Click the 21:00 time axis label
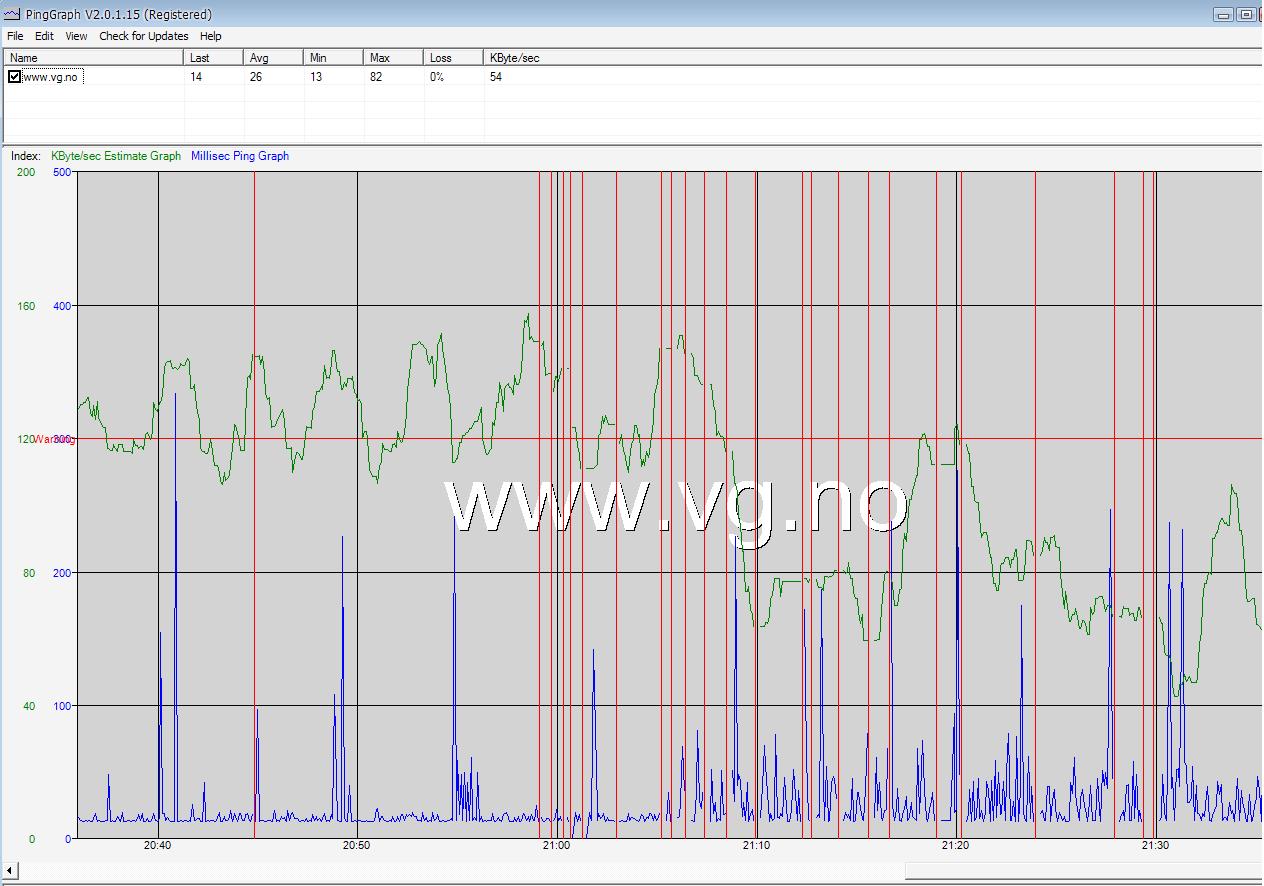Viewport: 1264px width, 886px height. 556,846
